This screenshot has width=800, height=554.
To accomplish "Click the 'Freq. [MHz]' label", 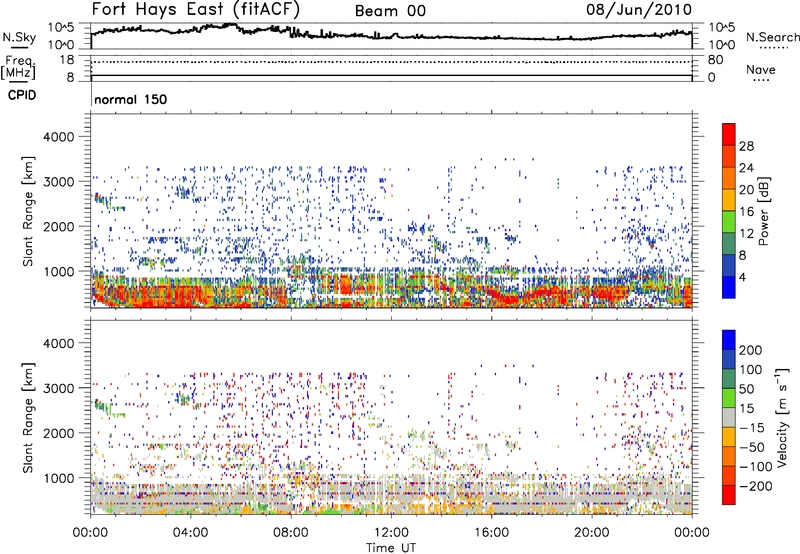I will [19, 68].
